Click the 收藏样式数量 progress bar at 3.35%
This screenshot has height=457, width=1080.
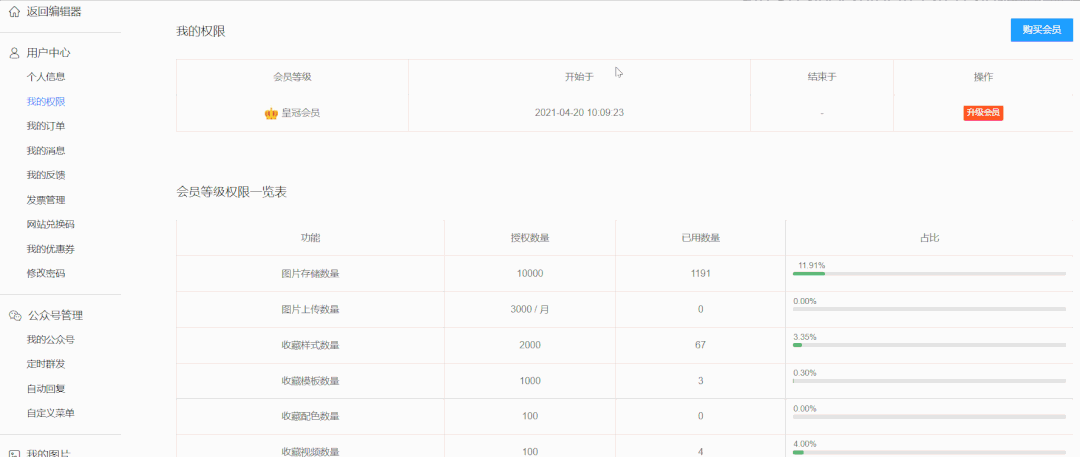[929, 345]
